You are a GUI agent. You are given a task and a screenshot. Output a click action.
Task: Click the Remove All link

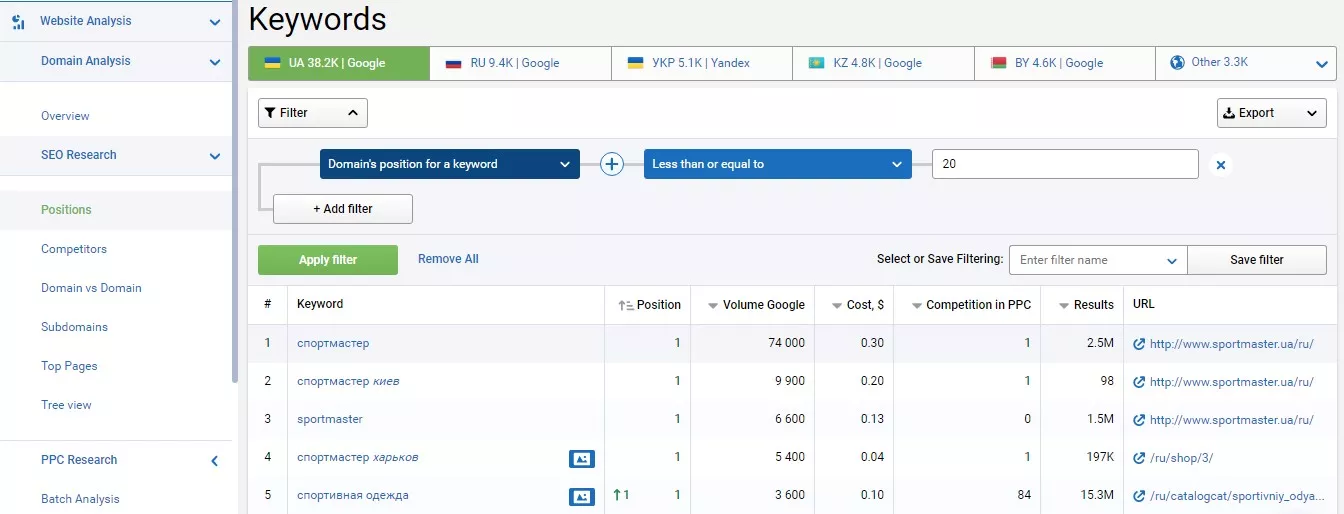pyautogui.click(x=448, y=259)
